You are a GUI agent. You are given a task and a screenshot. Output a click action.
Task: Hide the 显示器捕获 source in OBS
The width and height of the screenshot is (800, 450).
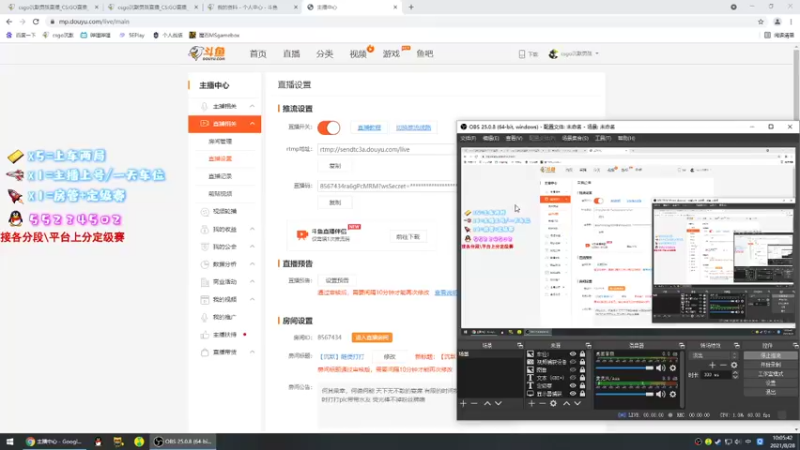click(x=573, y=394)
